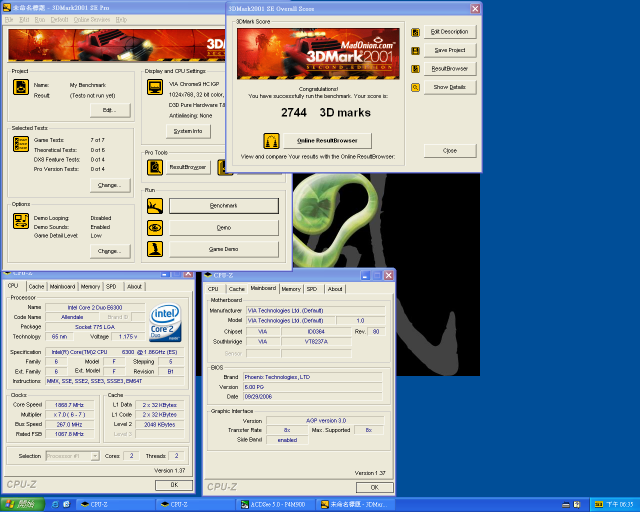Open the File menu in 3DMark
The image size is (640, 512).
[9, 20]
